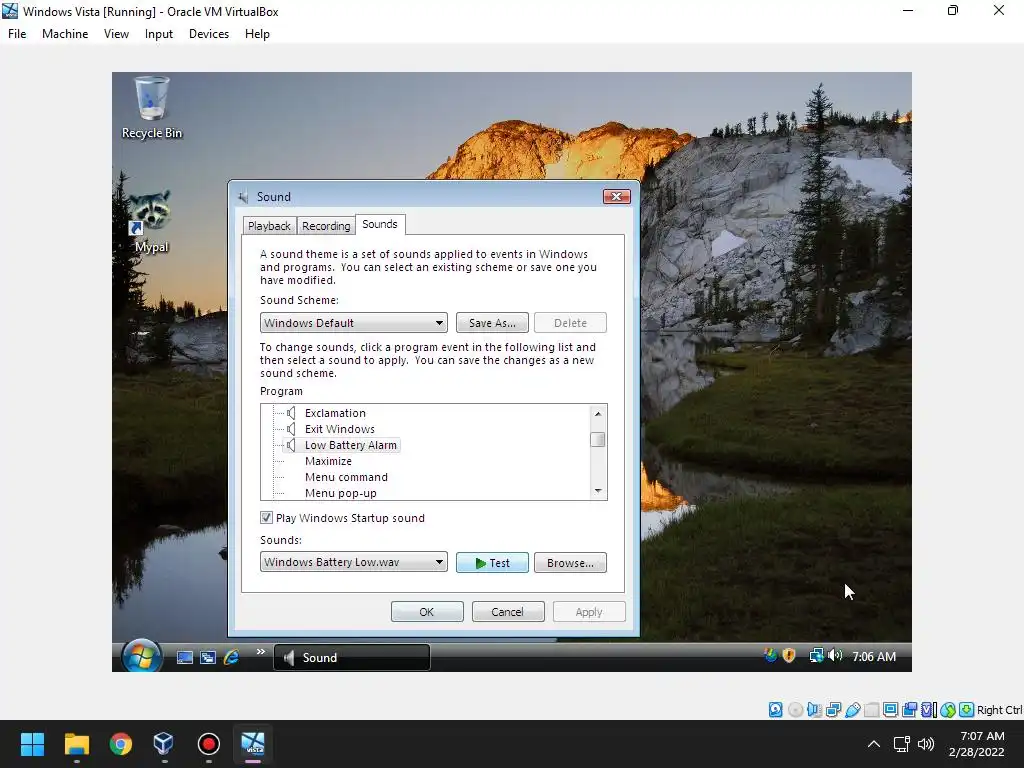Screen dimensions: 1024x768
Task: Open VirtualBox File menu
Action: click(17, 34)
